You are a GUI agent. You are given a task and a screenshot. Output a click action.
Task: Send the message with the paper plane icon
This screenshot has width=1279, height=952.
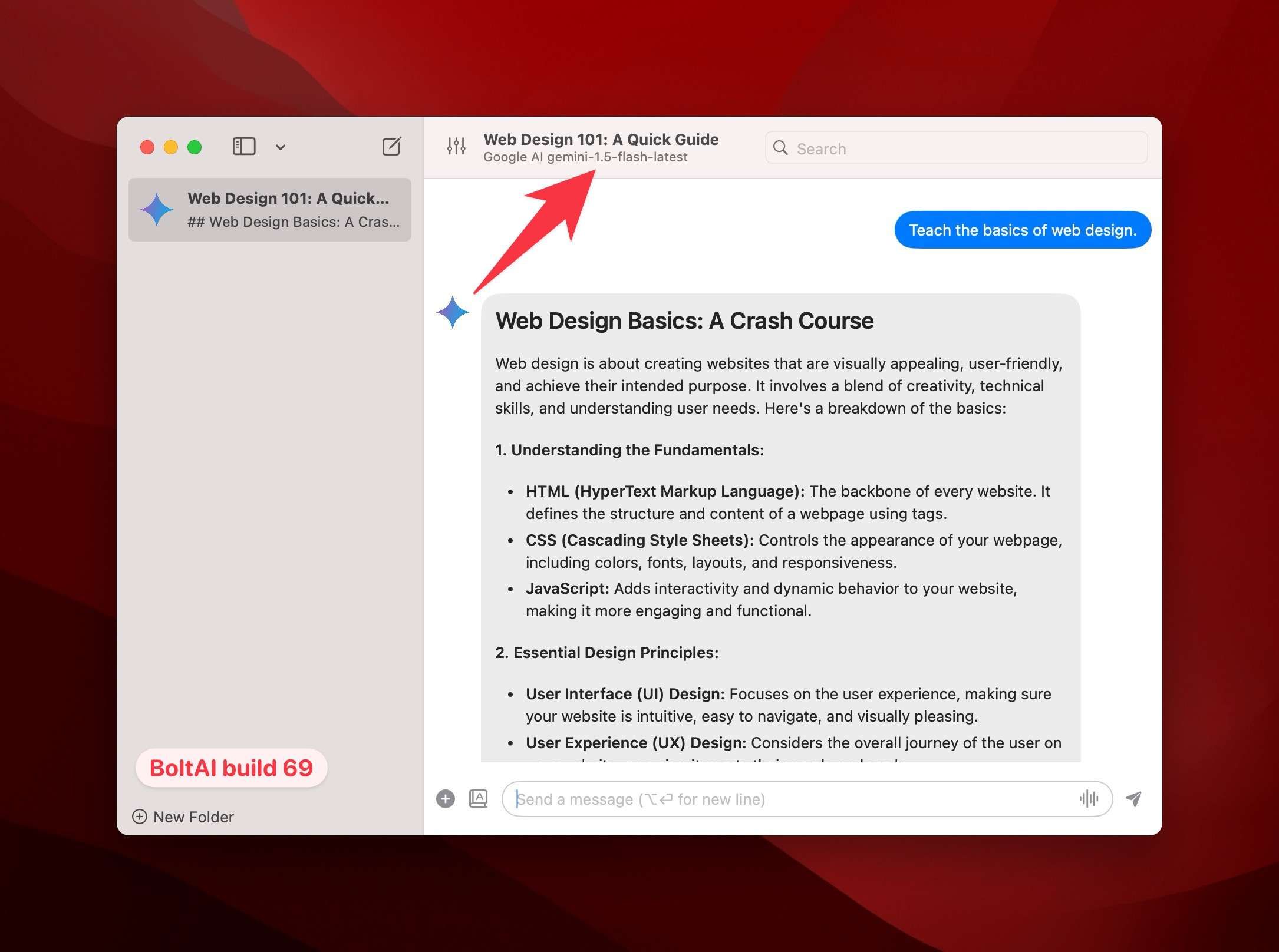tap(1133, 799)
